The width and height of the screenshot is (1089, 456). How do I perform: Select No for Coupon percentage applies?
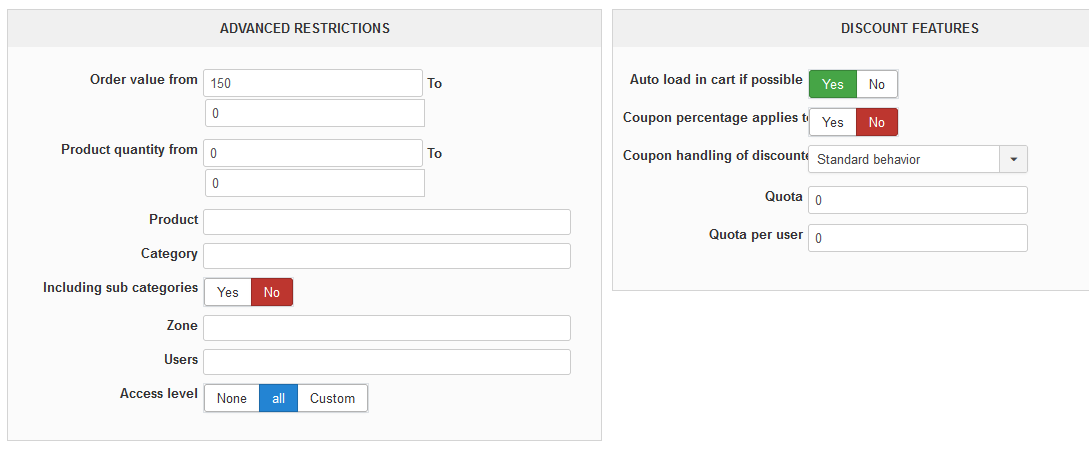(x=877, y=122)
